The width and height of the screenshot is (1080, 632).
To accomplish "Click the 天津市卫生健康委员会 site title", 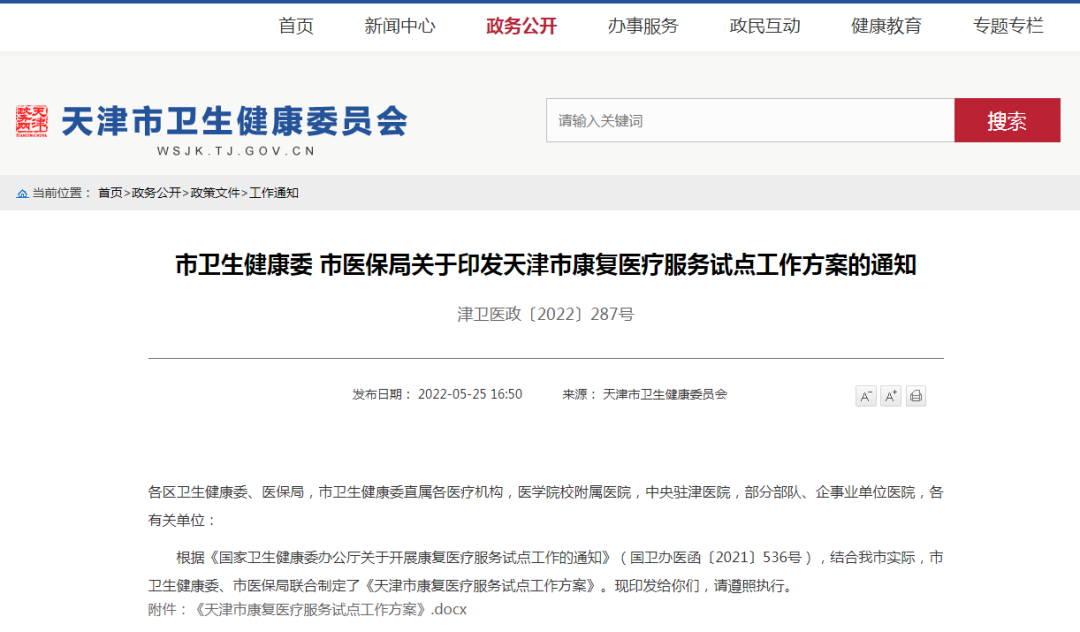I will 235,121.
